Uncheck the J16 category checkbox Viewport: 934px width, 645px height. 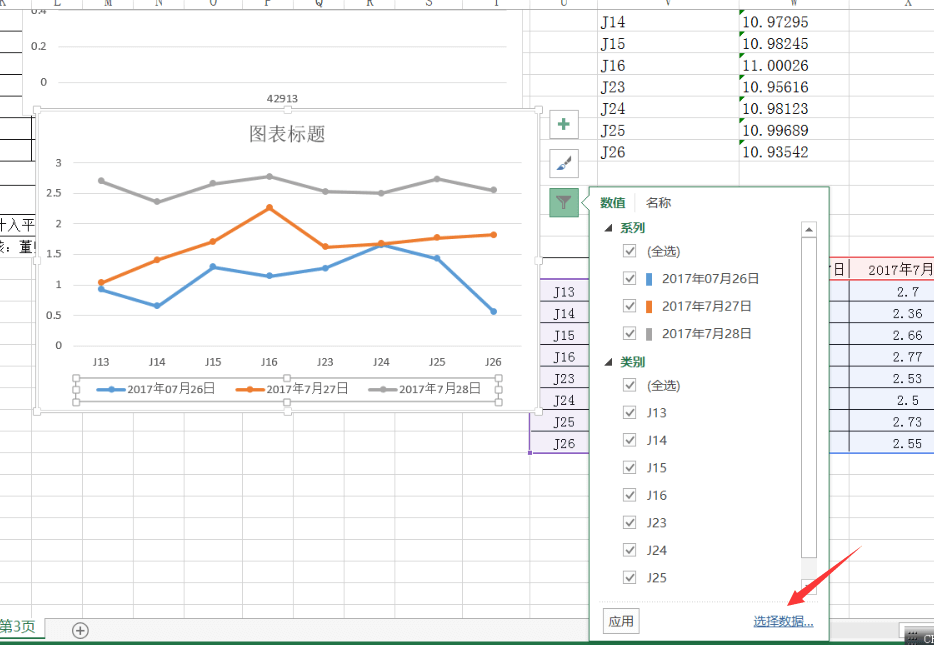point(630,494)
